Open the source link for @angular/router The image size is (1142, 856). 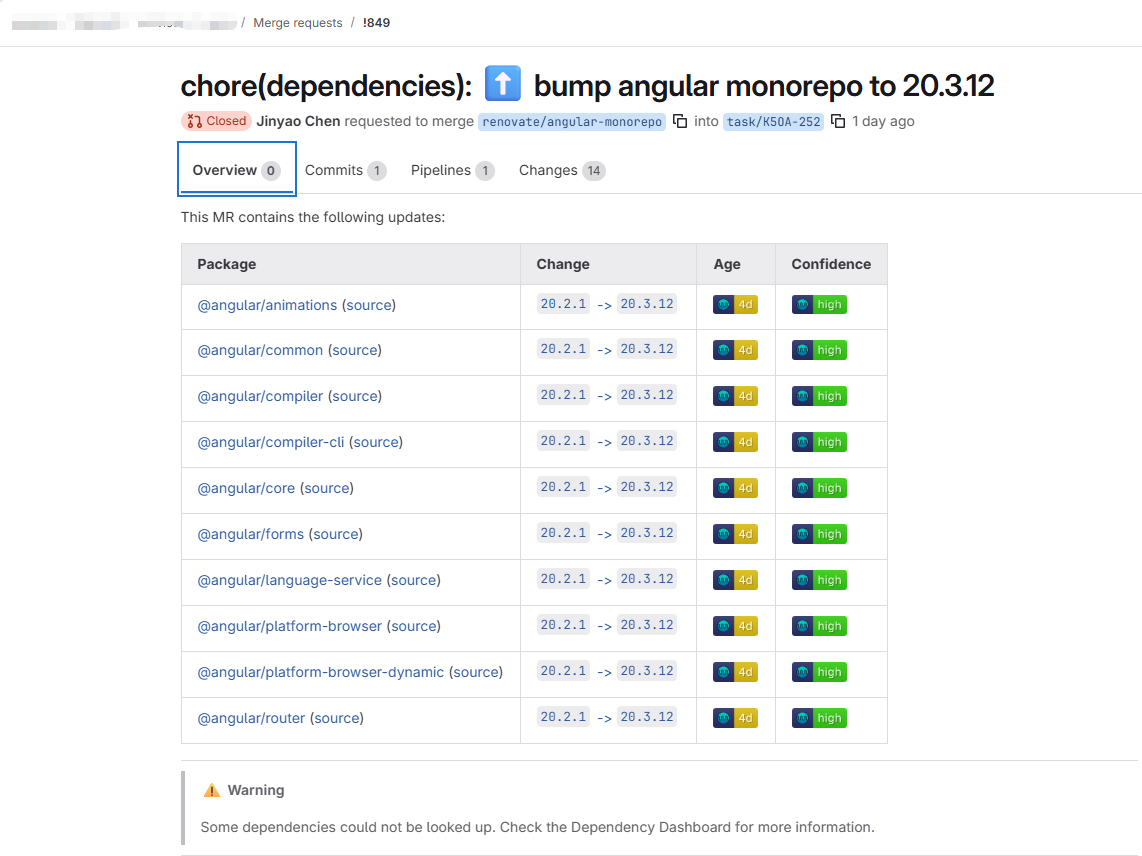click(x=336, y=718)
